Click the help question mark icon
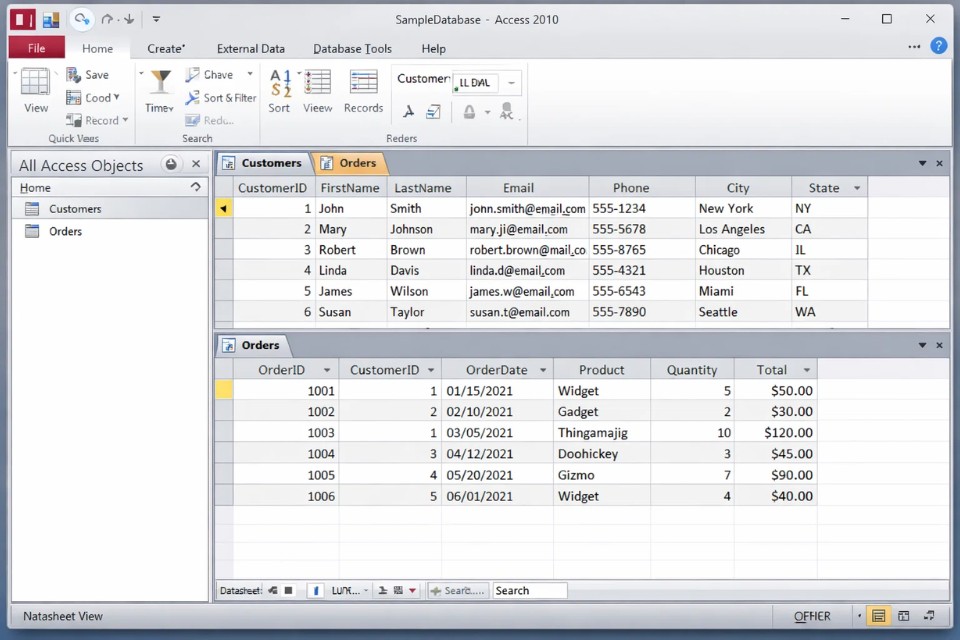 pos(938,46)
